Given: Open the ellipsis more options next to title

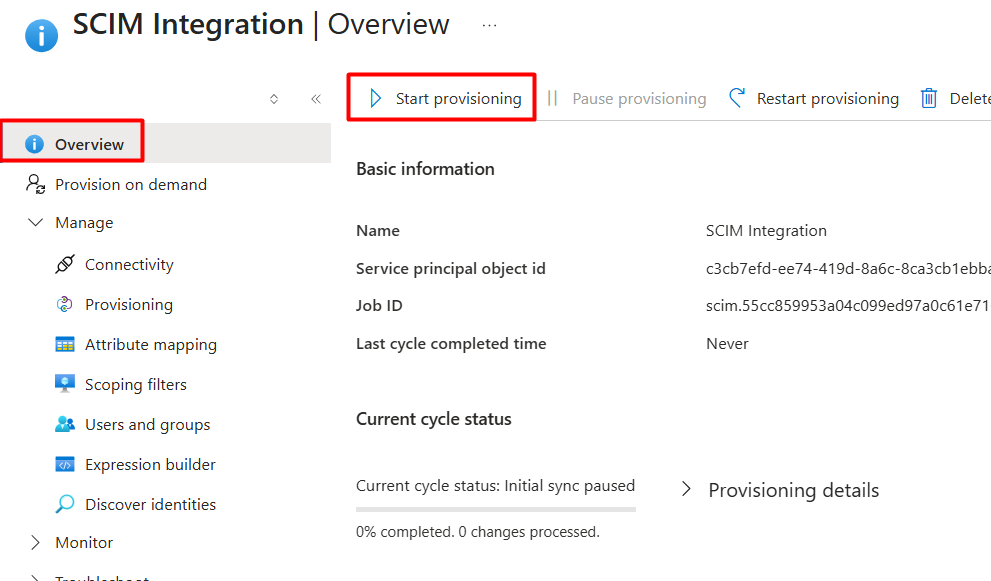Looking at the screenshot, I should click(x=489, y=26).
